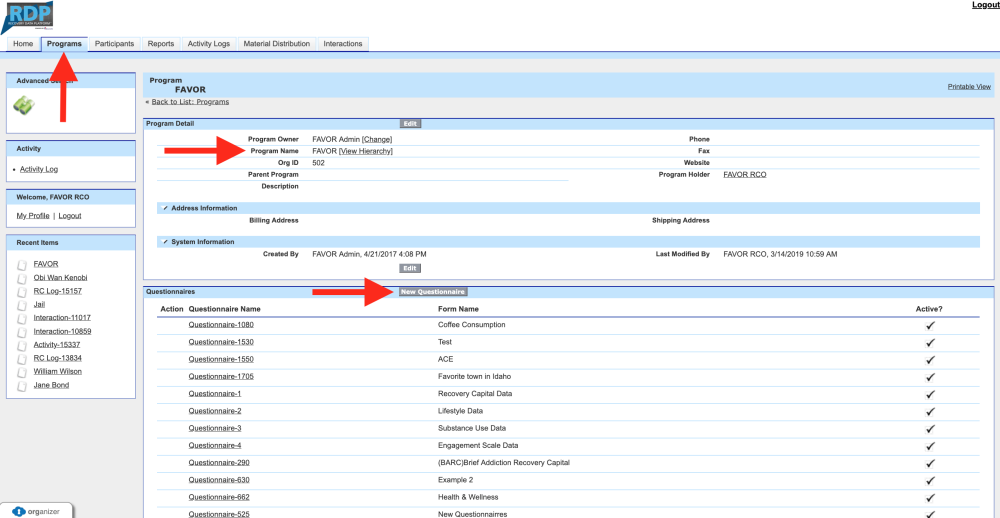Viewport: 1000px width, 518px height.
Task: Click the RDP Recovery Data Platform logo
Action: [x=27, y=17]
